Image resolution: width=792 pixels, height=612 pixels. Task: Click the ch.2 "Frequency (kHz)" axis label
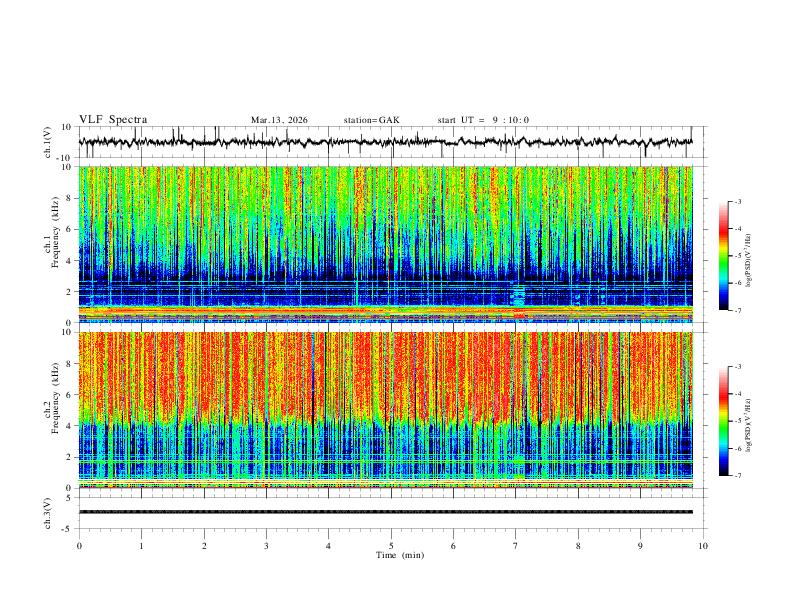[55, 398]
